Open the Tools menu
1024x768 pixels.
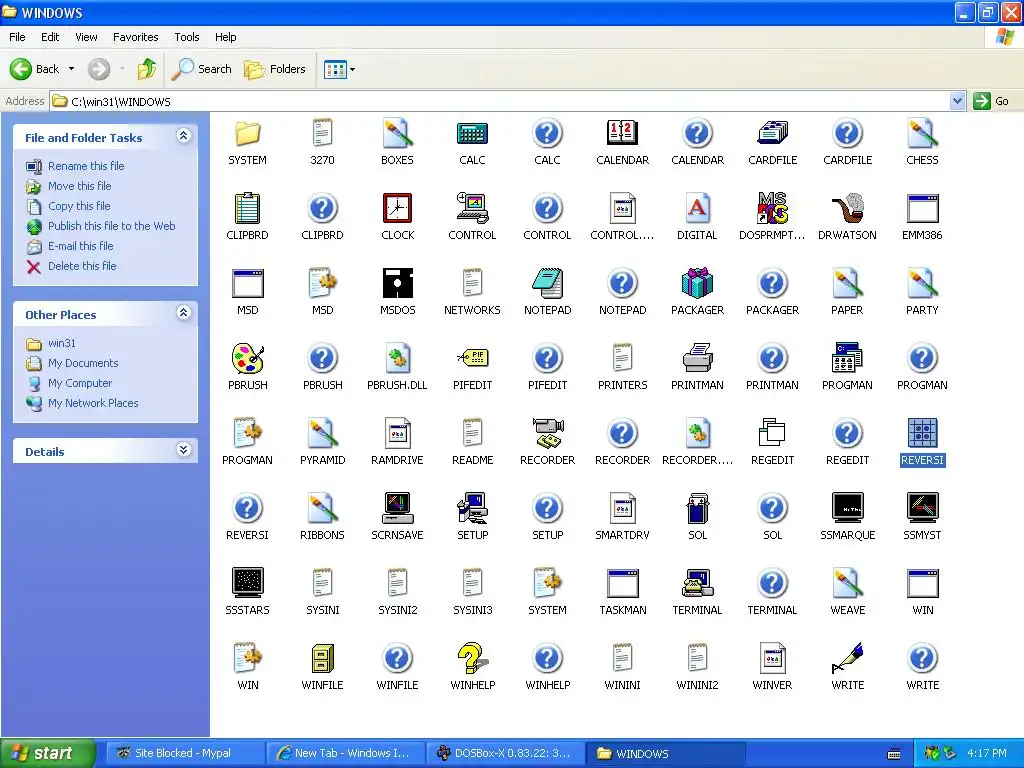click(x=187, y=37)
